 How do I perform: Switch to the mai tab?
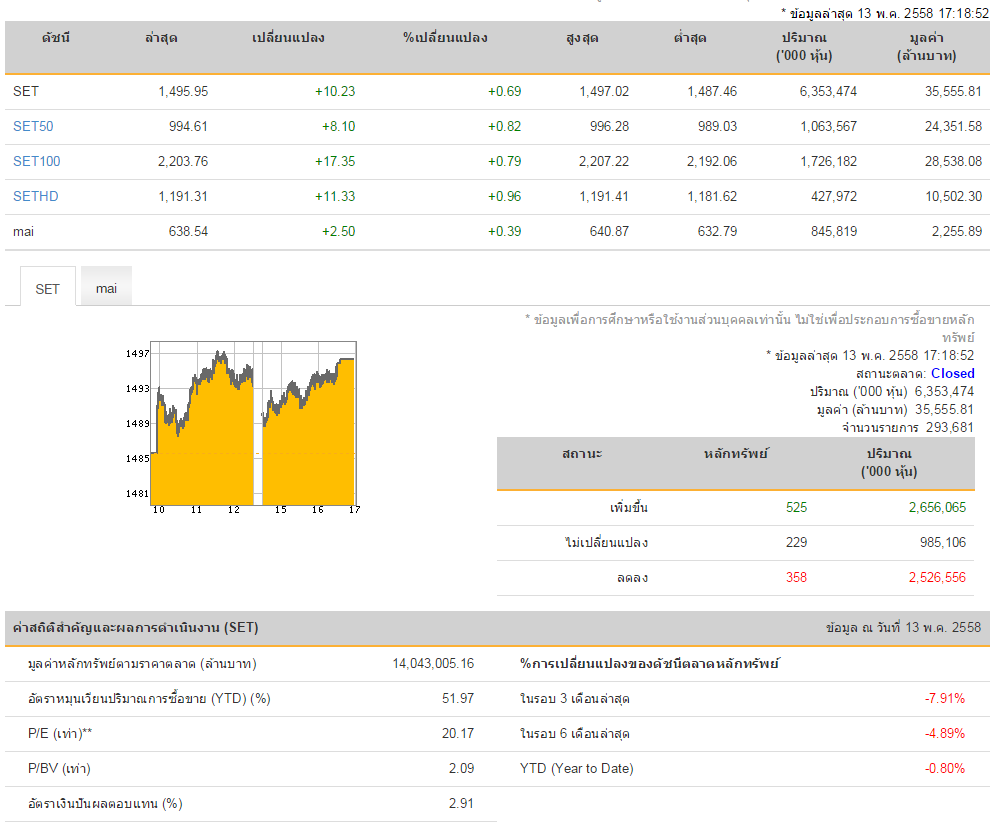tap(106, 288)
